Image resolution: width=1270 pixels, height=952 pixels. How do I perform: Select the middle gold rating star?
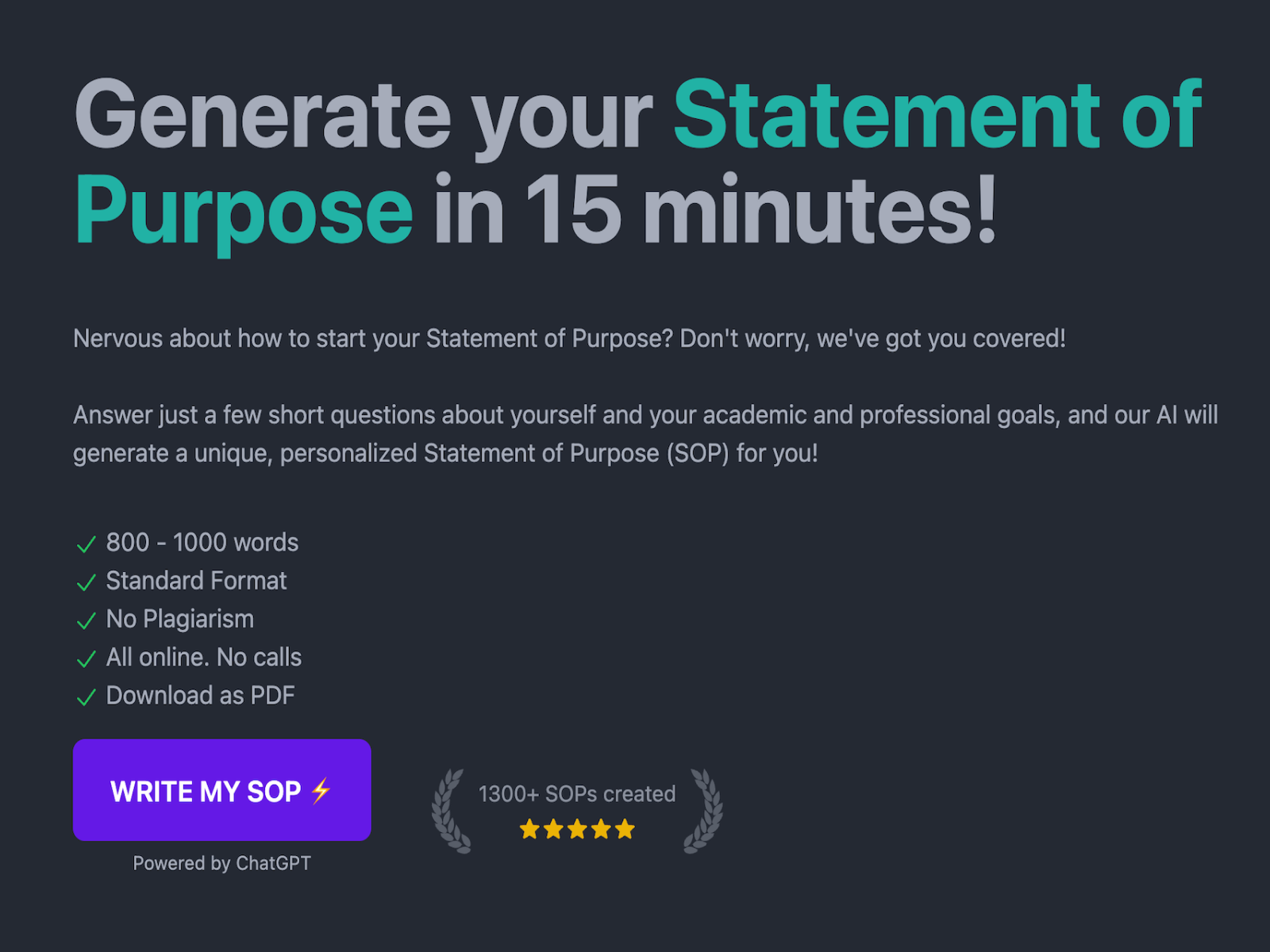[577, 830]
